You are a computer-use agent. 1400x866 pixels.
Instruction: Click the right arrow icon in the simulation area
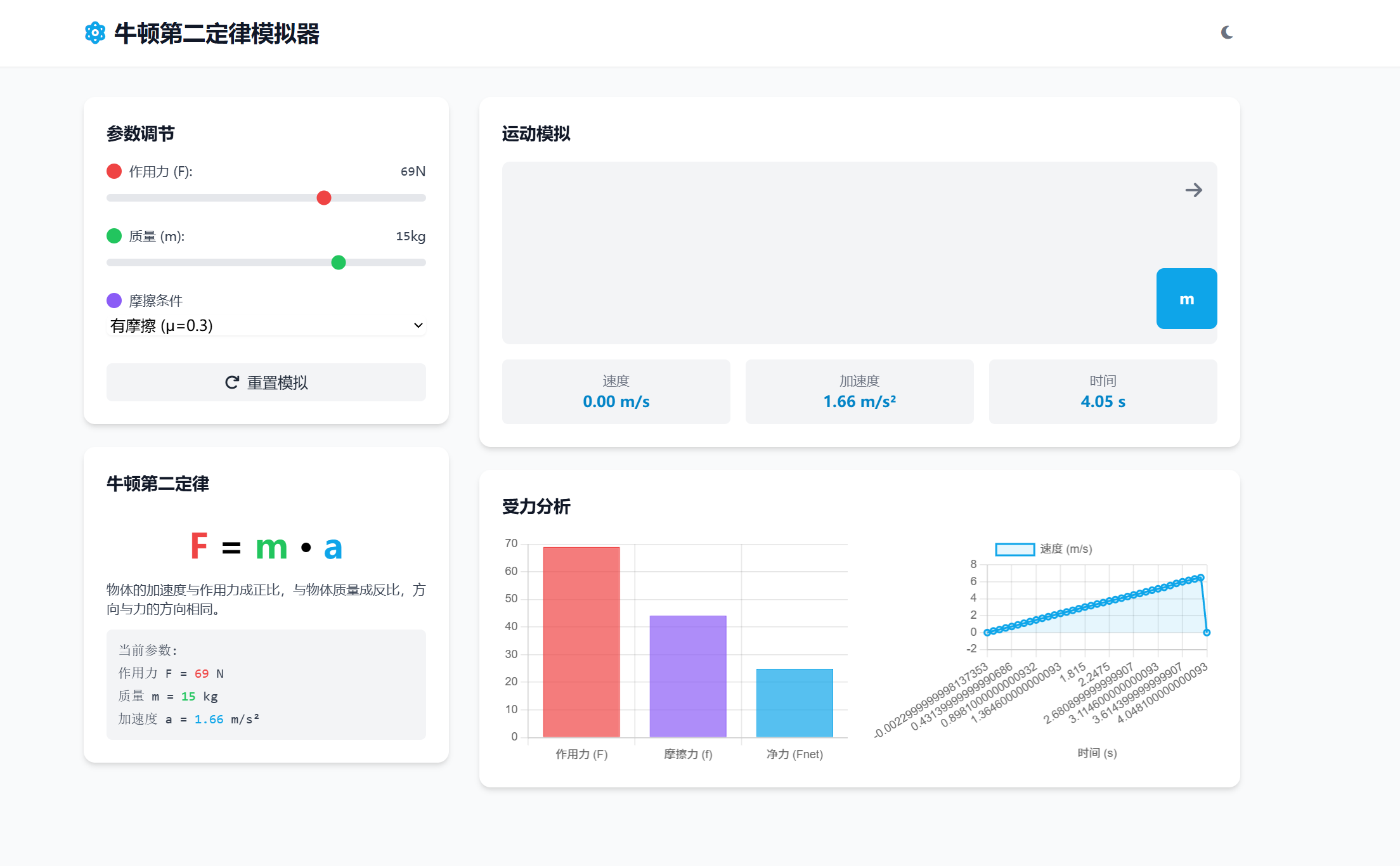tap(1193, 190)
